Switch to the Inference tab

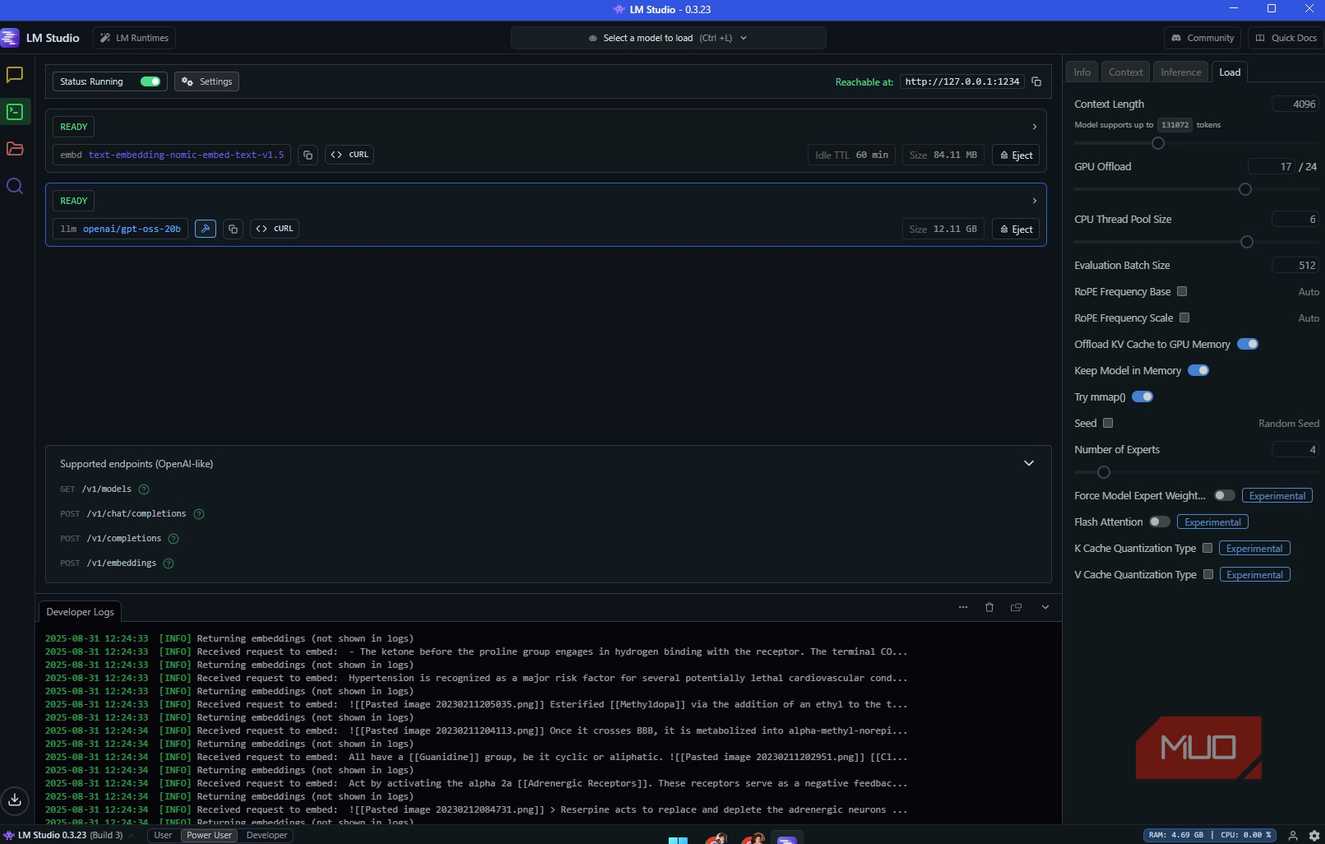(x=1181, y=72)
